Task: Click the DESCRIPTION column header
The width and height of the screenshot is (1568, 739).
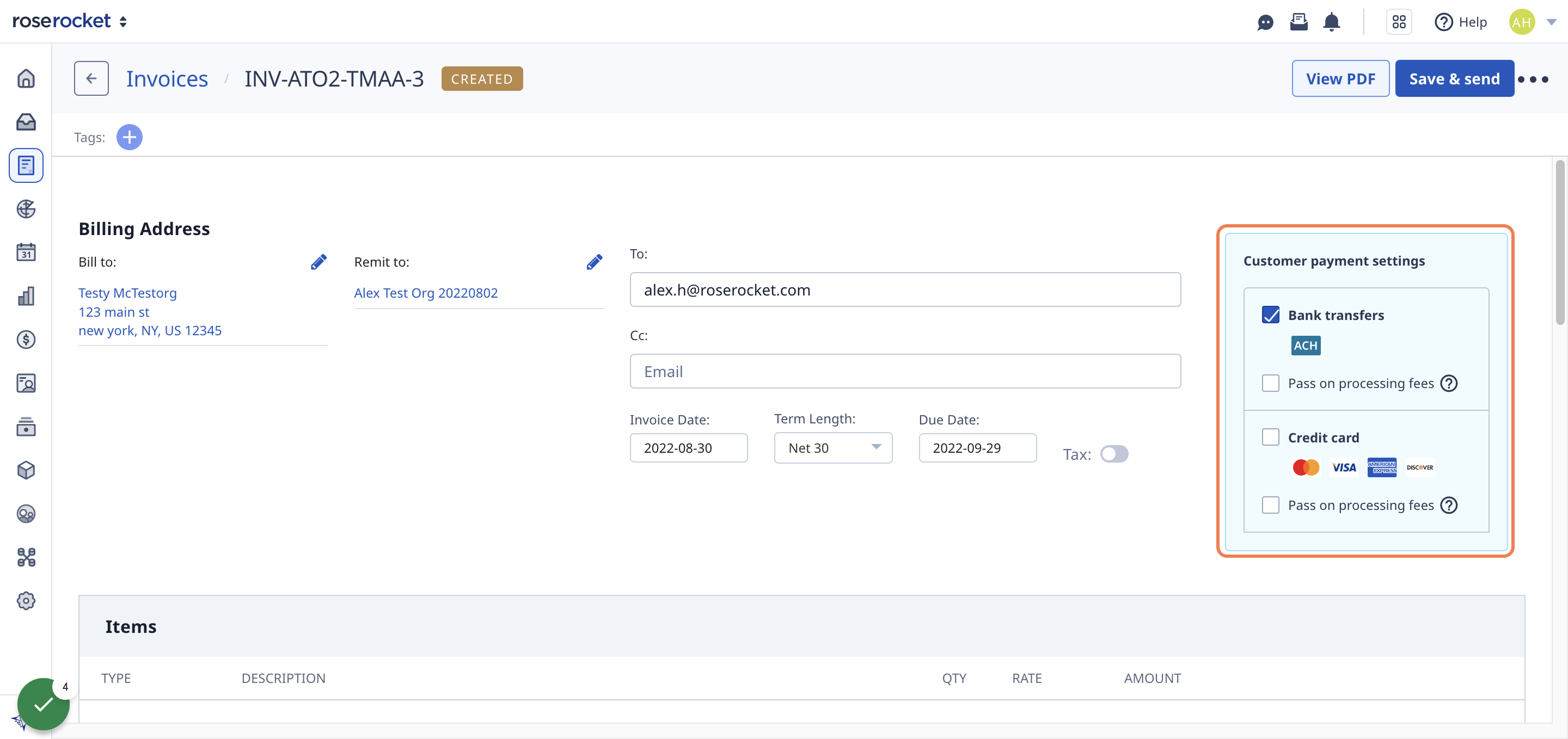Action: tap(283, 678)
